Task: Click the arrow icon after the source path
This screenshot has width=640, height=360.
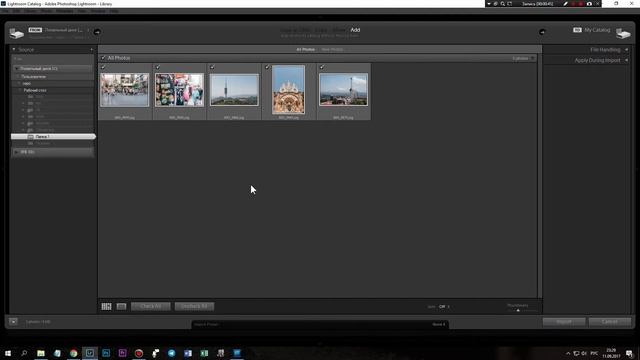Action: [97, 32]
